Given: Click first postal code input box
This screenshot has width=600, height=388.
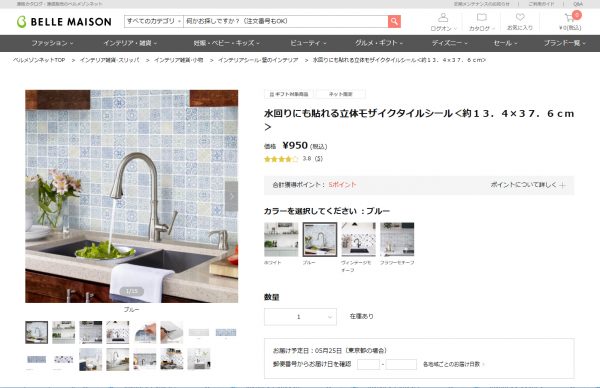Looking at the screenshot, I should coord(368,364).
